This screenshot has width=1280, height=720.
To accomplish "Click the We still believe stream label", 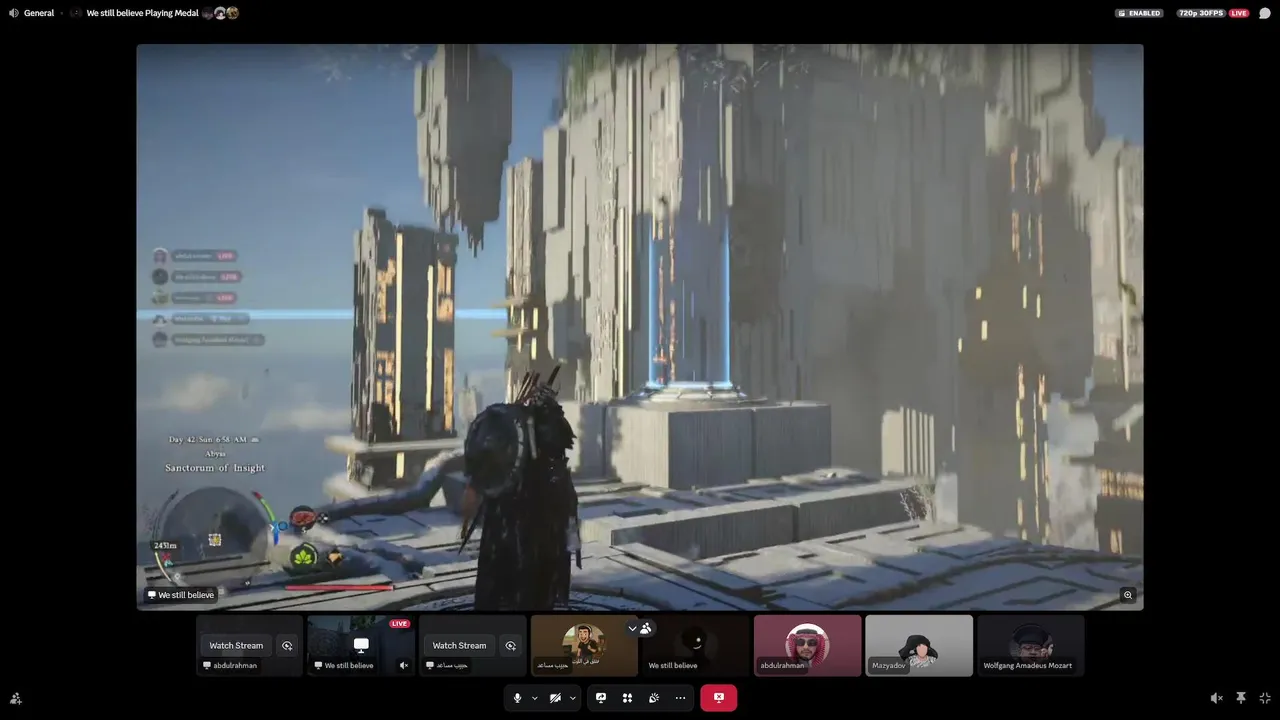I will [x=181, y=595].
